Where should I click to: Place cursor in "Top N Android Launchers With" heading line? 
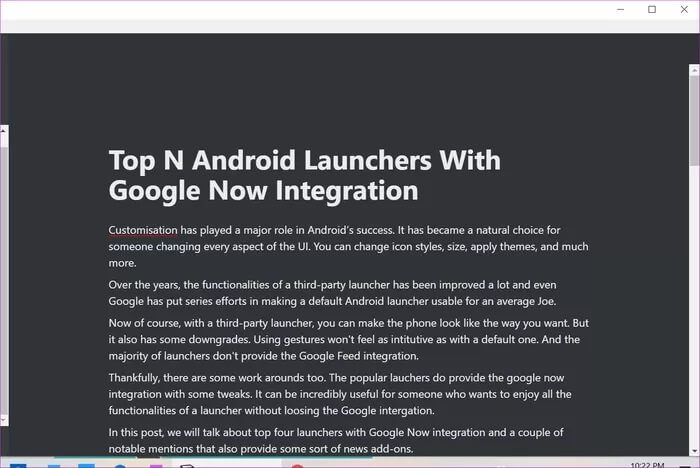pyautogui.click(x=304, y=160)
